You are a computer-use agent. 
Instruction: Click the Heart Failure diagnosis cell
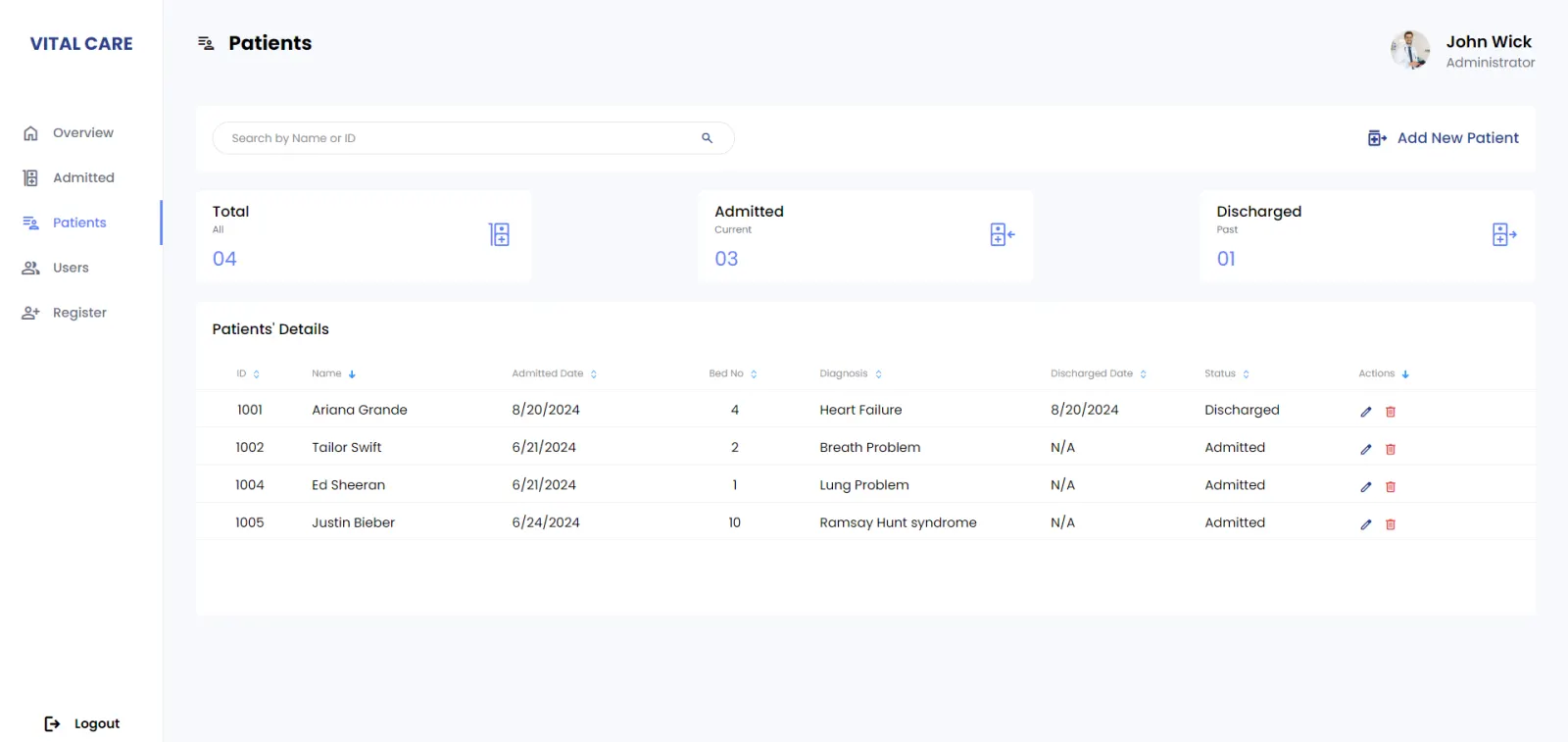[x=860, y=410]
